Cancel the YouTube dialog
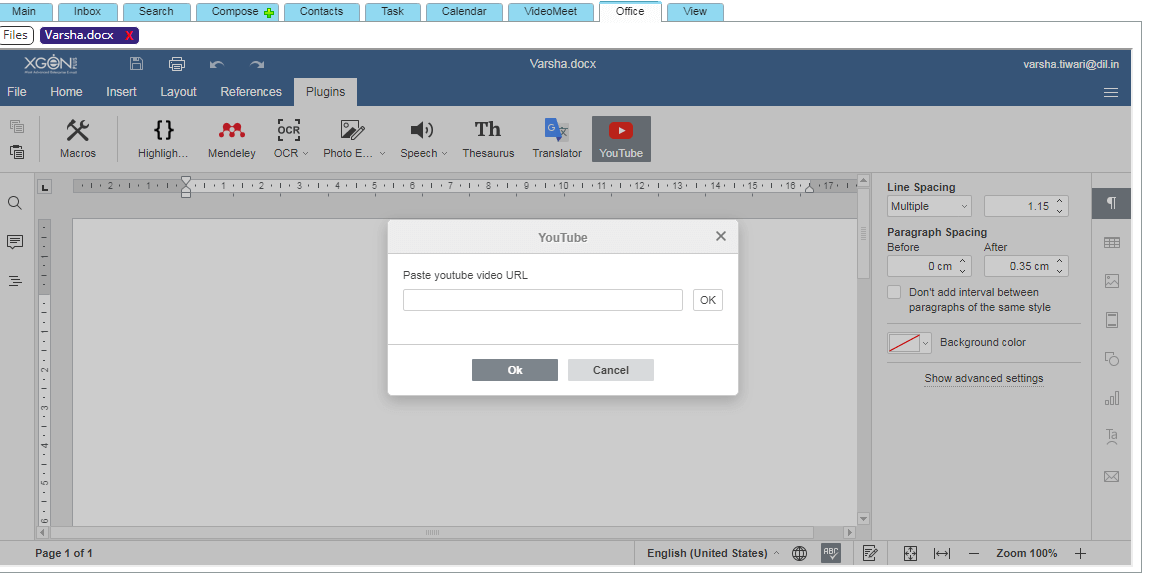 pyautogui.click(x=611, y=370)
